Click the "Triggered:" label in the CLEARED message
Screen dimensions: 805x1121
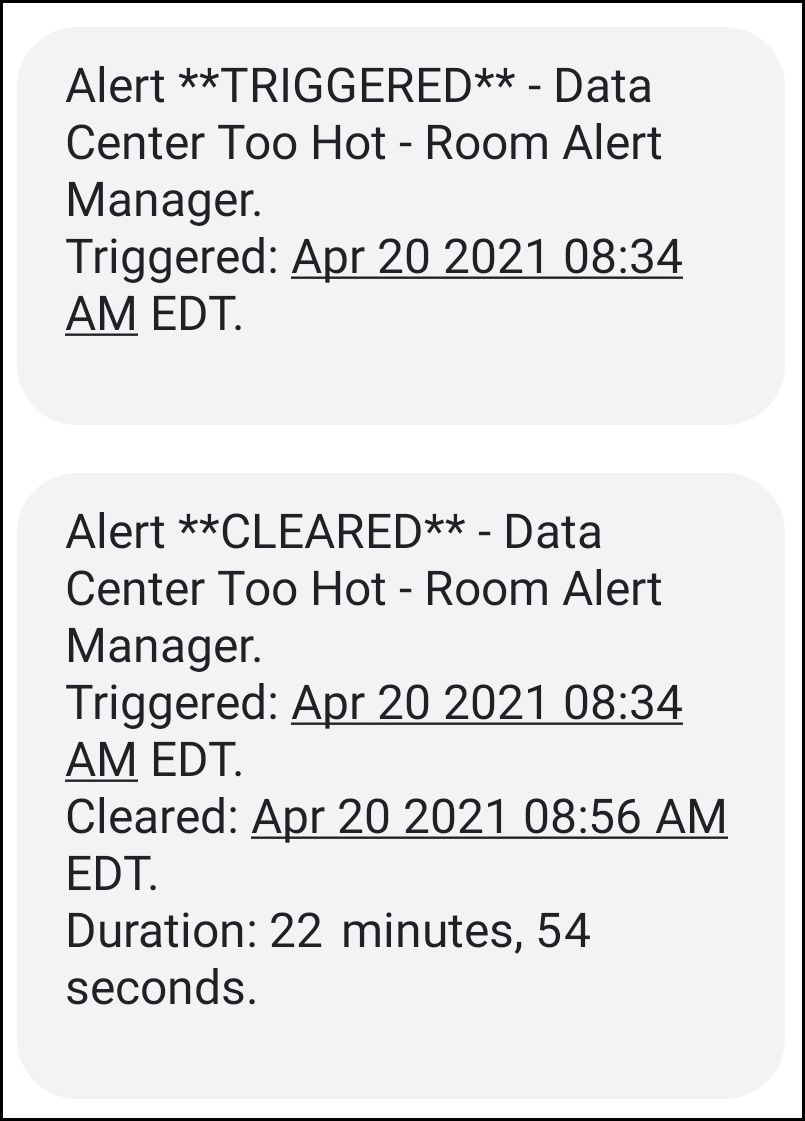coord(172,704)
